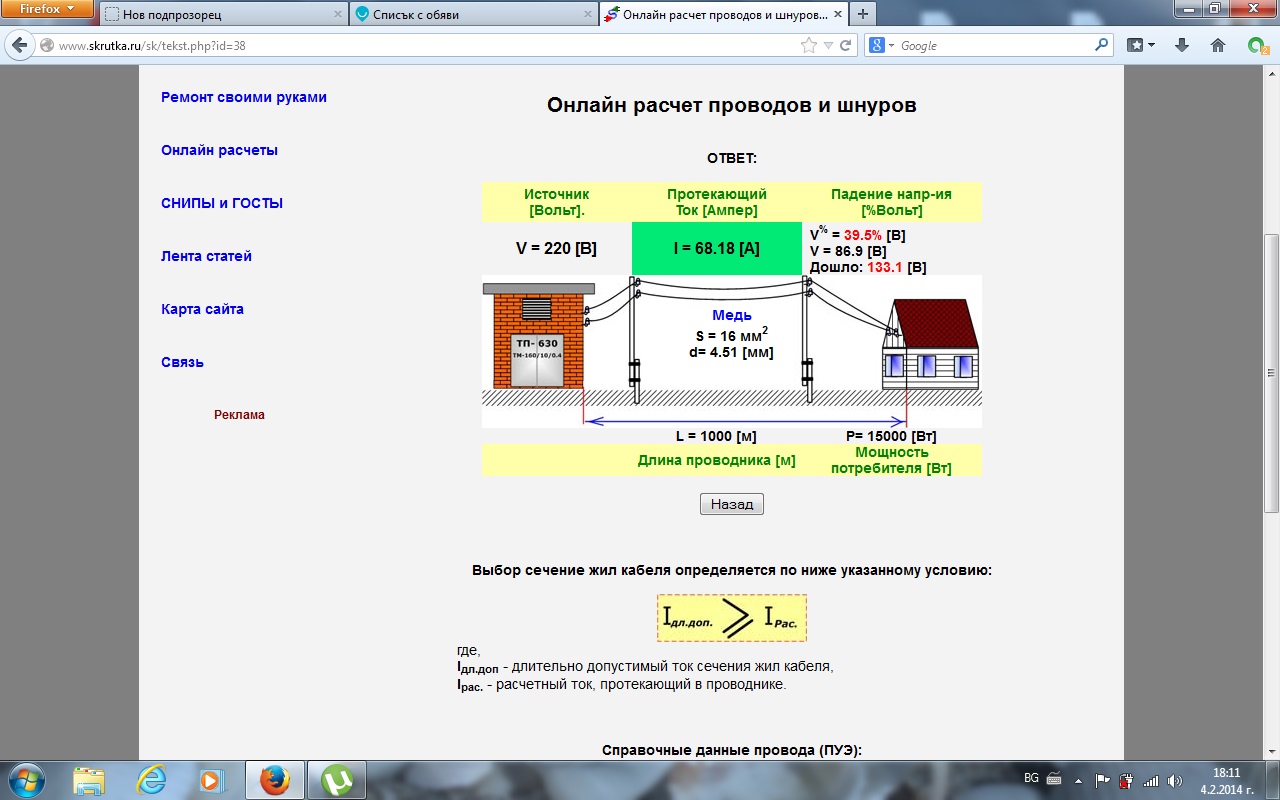
Task: Click the green addon icon with badge
Action: tap(1256, 46)
